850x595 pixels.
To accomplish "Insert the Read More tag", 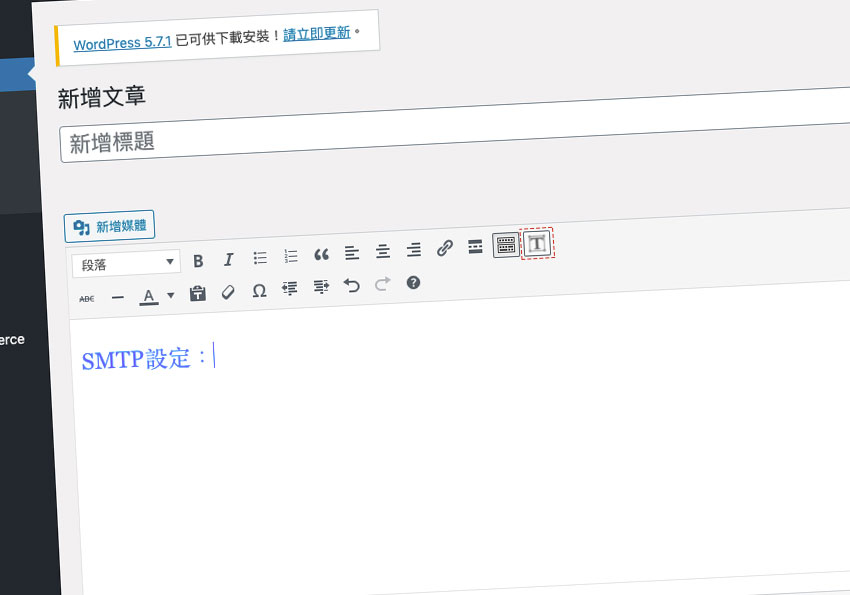I will (x=475, y=247).
